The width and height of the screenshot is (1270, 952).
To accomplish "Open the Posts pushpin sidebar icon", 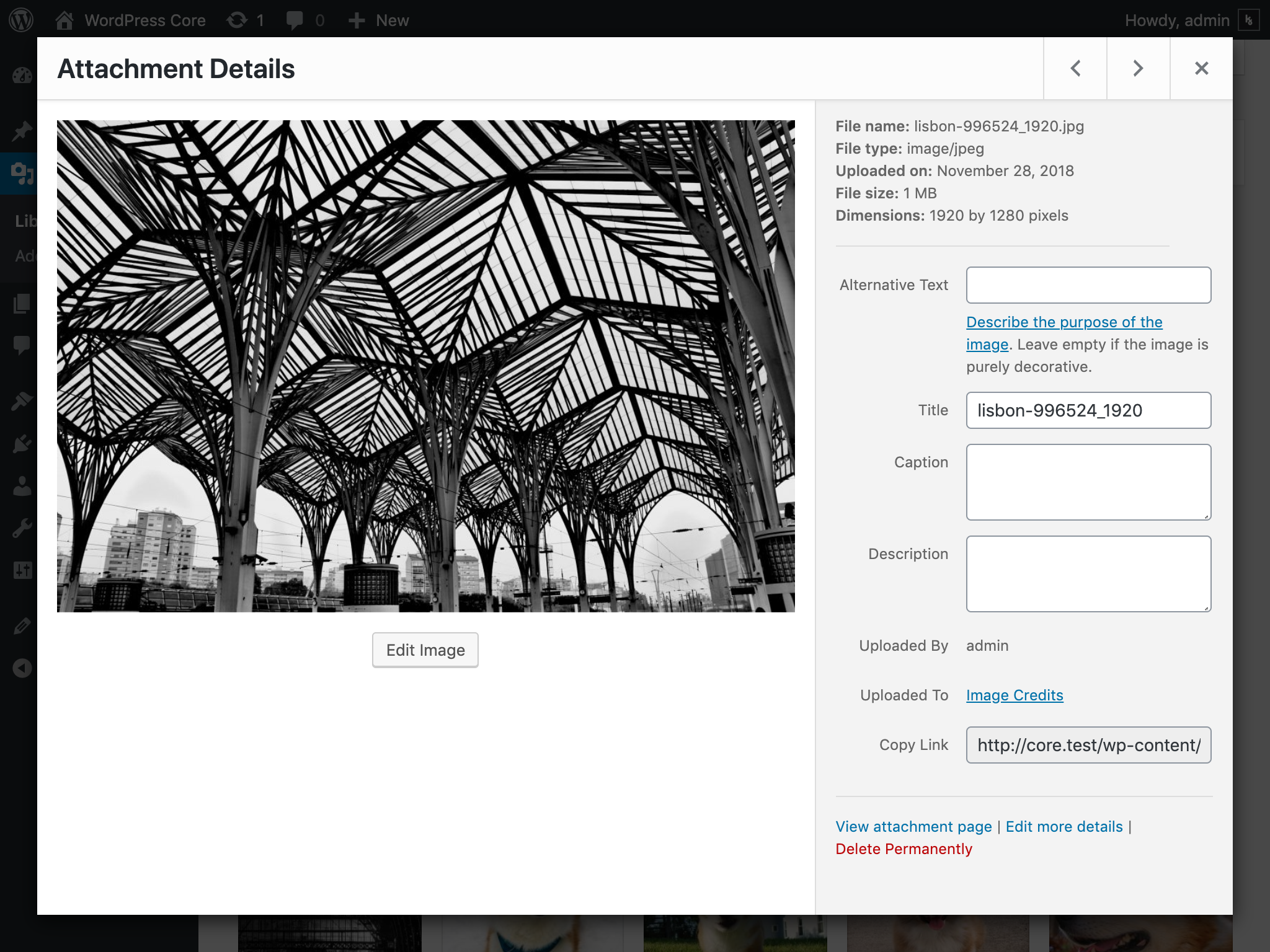I will tap(22, 131).
